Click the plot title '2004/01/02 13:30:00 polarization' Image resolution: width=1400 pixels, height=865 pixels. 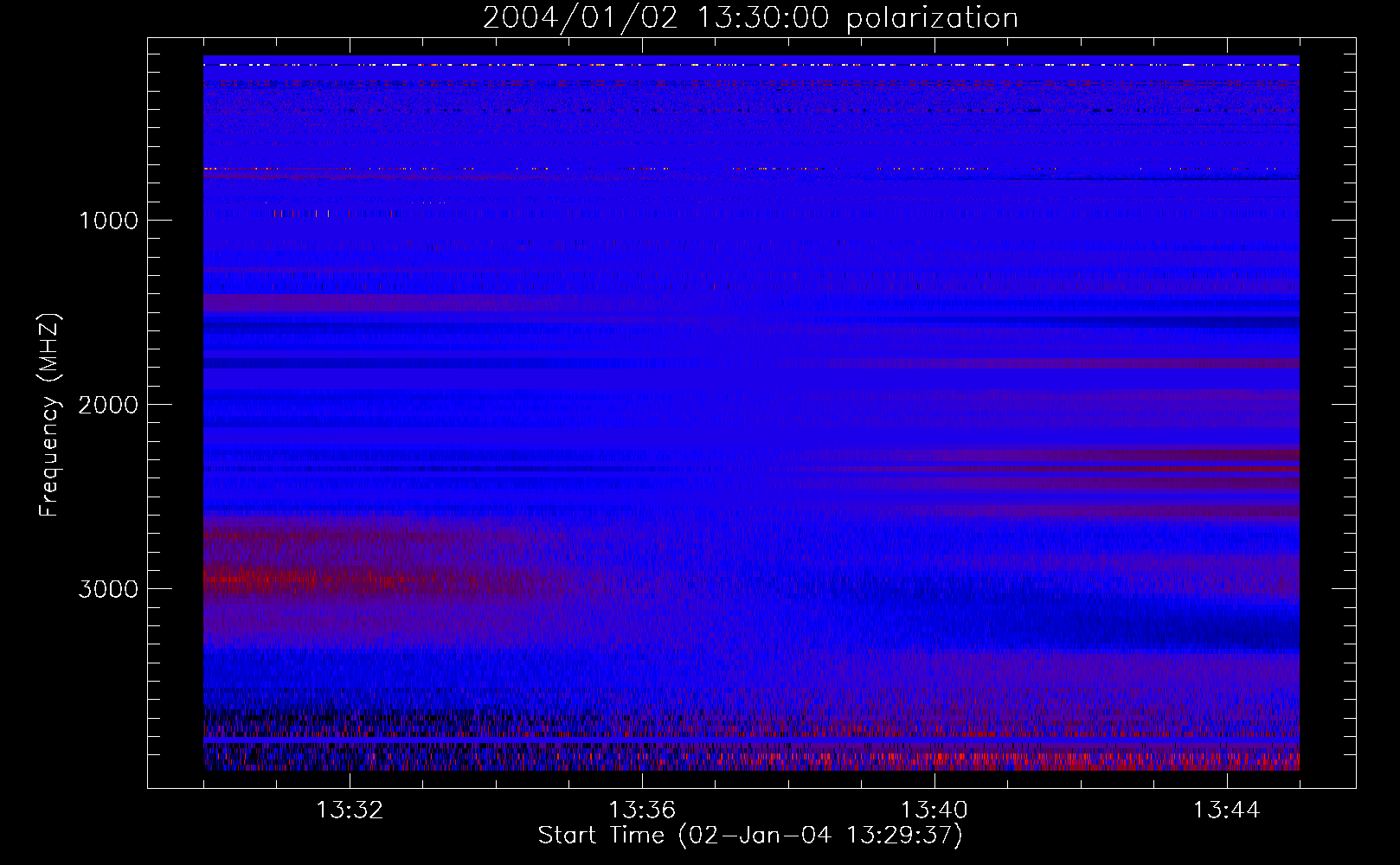click(750, 18)
